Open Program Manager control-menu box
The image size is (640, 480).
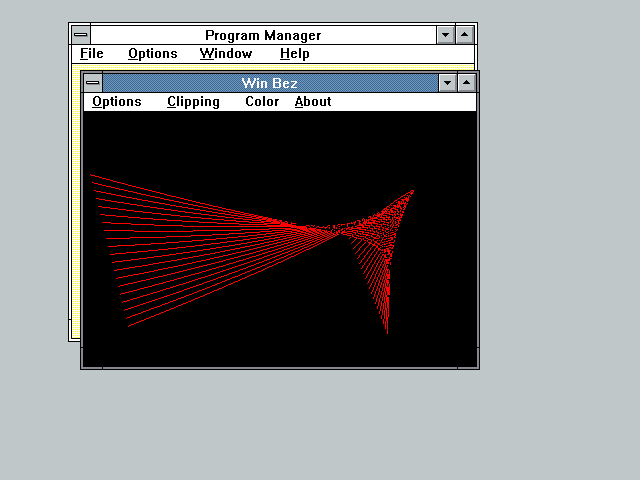(81, 35)
